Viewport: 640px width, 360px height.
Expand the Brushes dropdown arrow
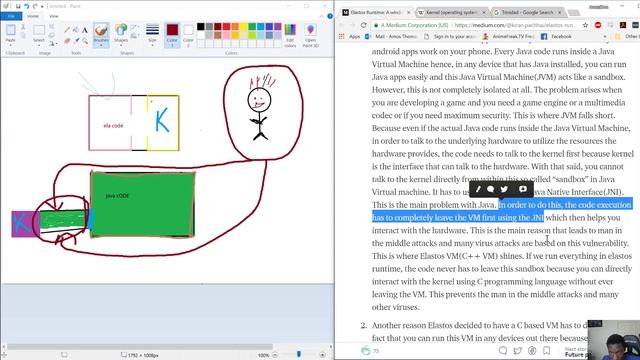(x=101, y=44)
